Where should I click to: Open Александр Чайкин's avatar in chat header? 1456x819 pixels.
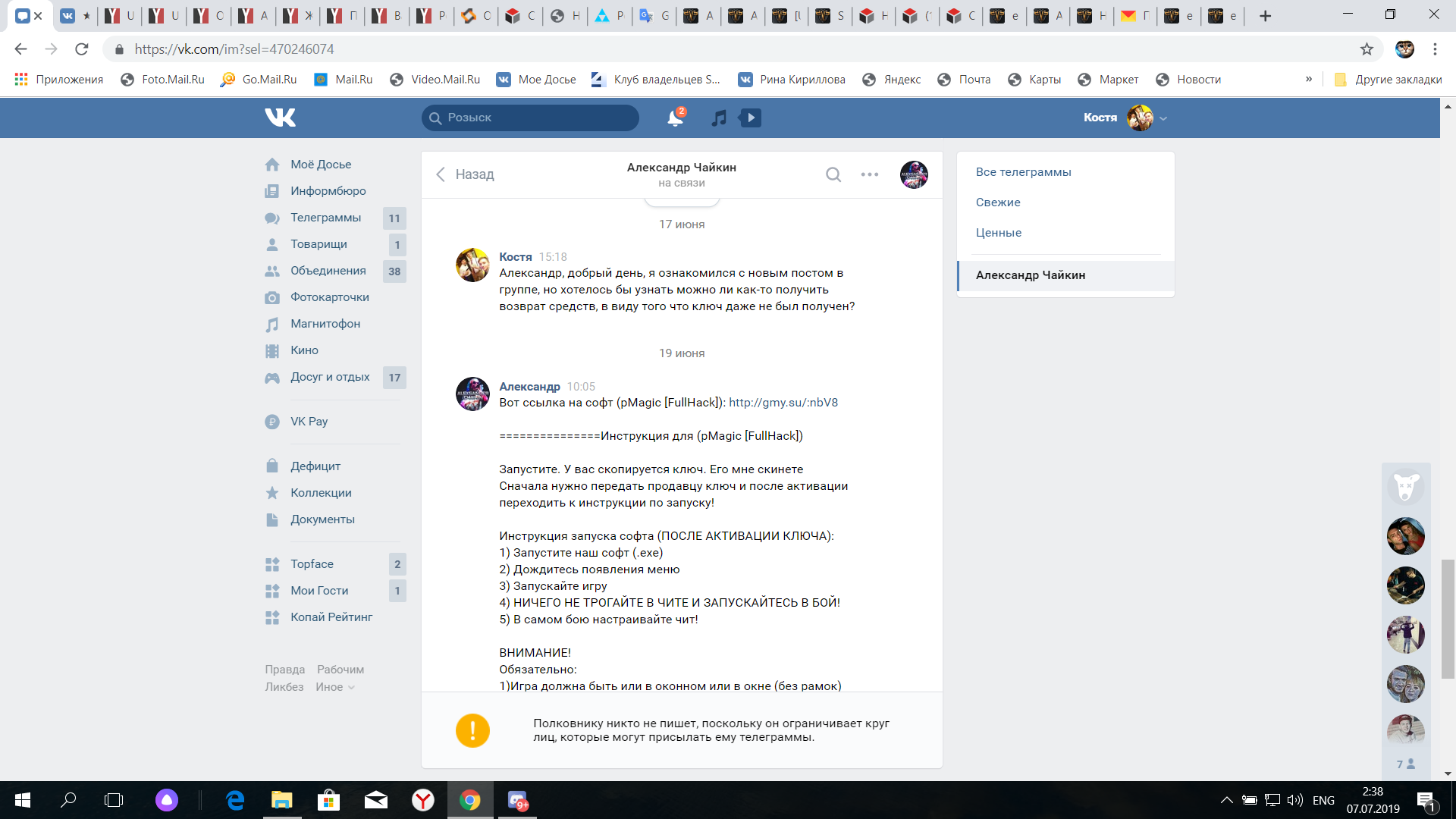[x=914, y=174]
